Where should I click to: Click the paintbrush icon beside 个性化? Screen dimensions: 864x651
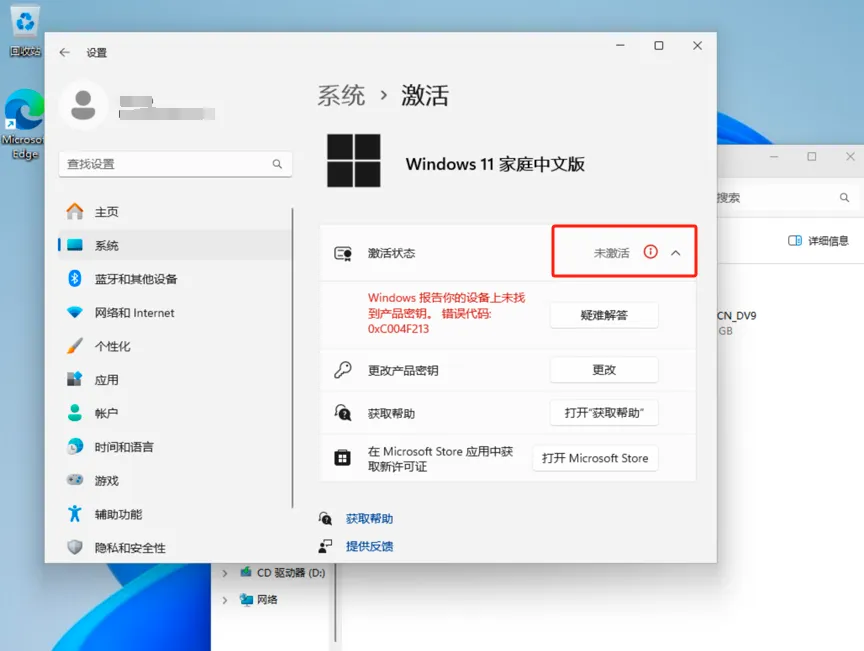click(75, 346)
